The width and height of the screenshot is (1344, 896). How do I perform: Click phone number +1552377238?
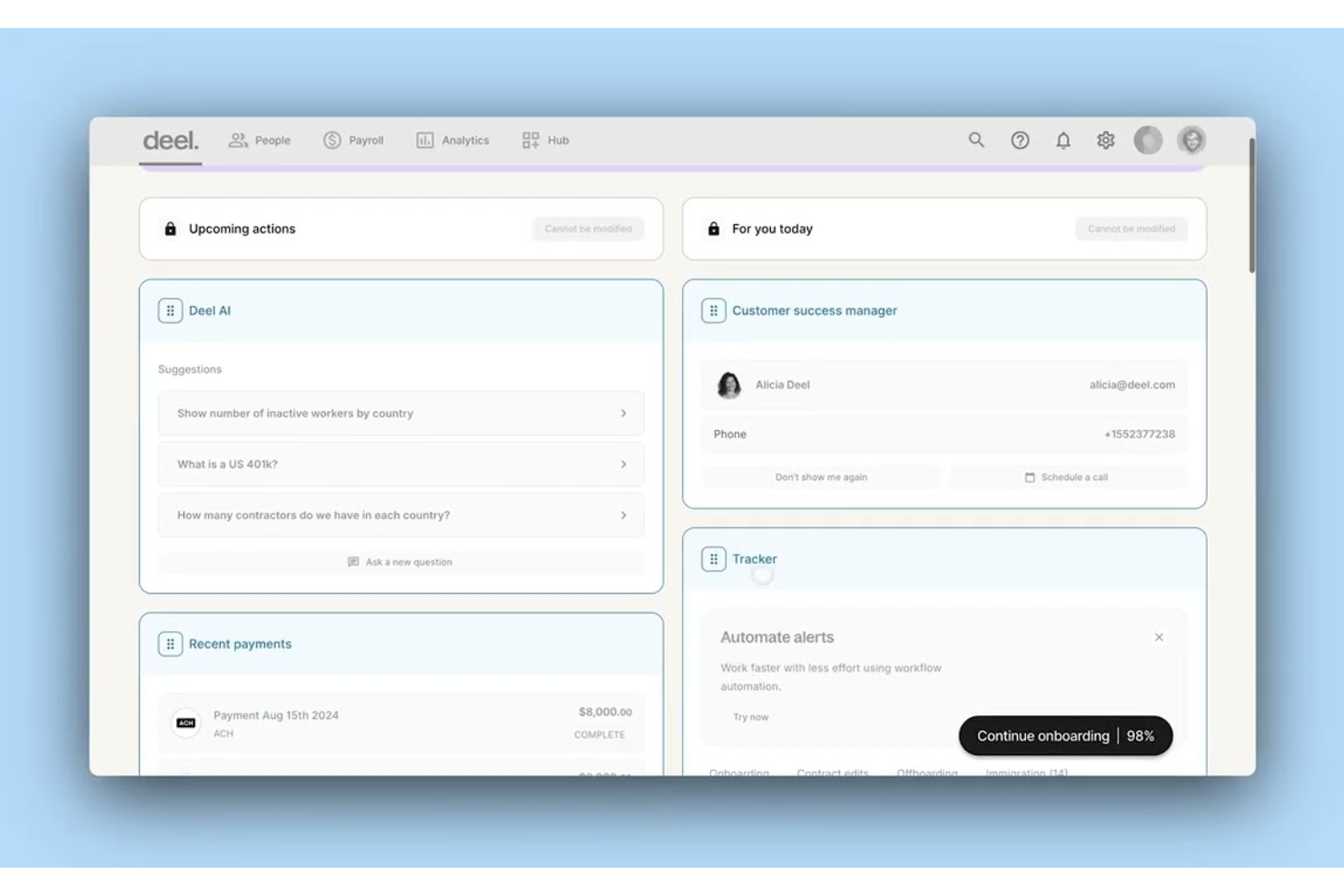[1139, 434]
